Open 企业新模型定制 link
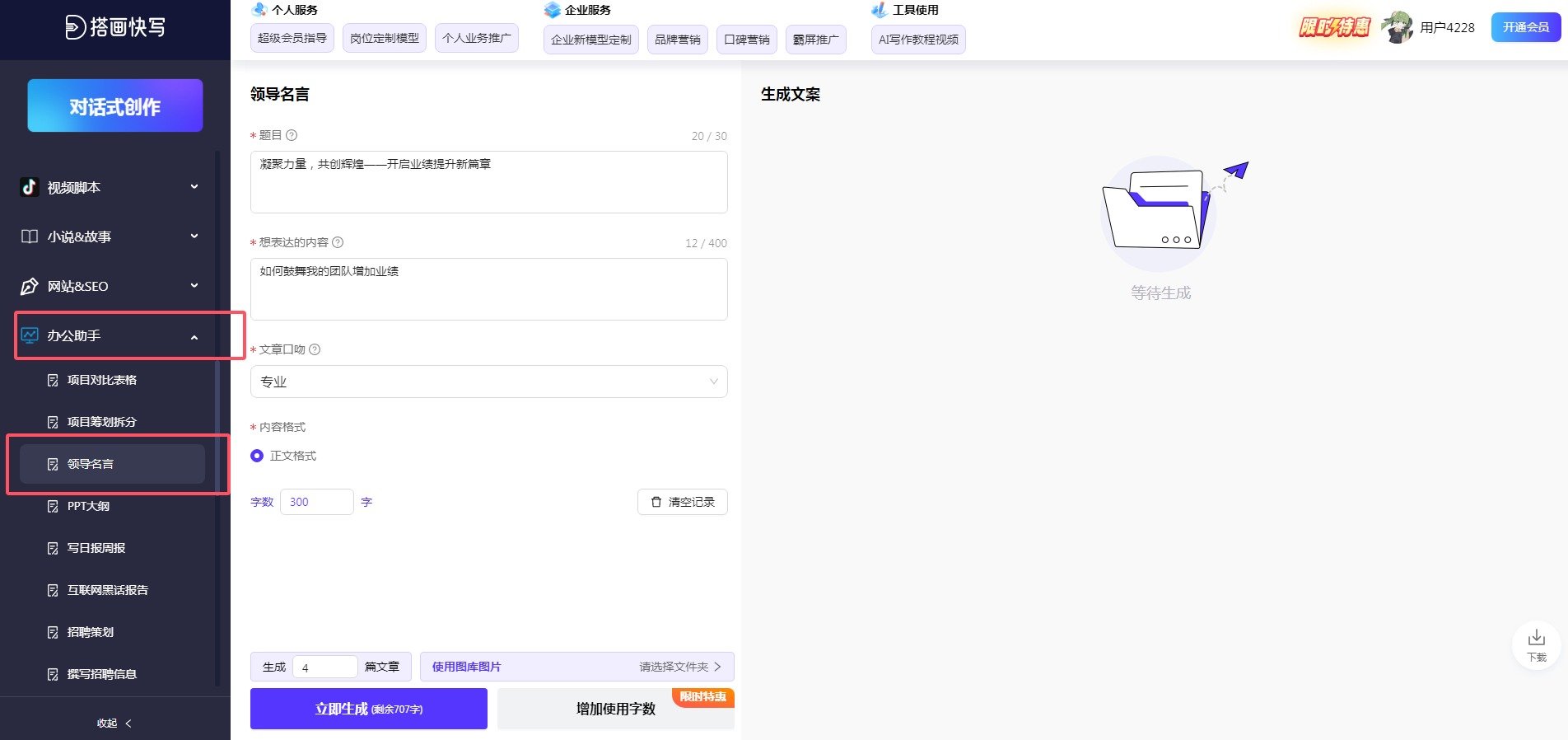1568x740 pixels. 591,40
